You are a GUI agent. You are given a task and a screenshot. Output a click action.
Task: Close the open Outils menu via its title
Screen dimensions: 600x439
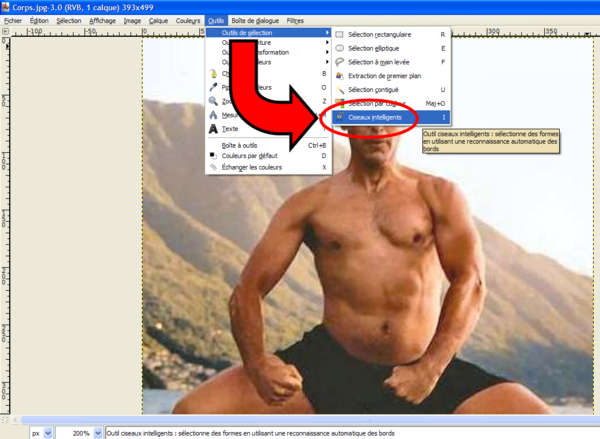216,21
